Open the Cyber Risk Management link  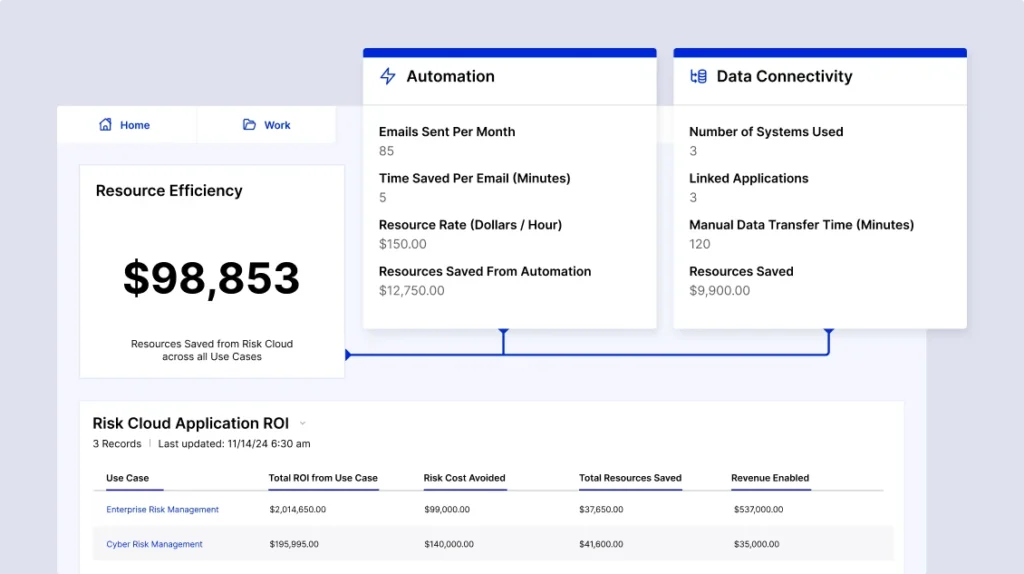154,544
